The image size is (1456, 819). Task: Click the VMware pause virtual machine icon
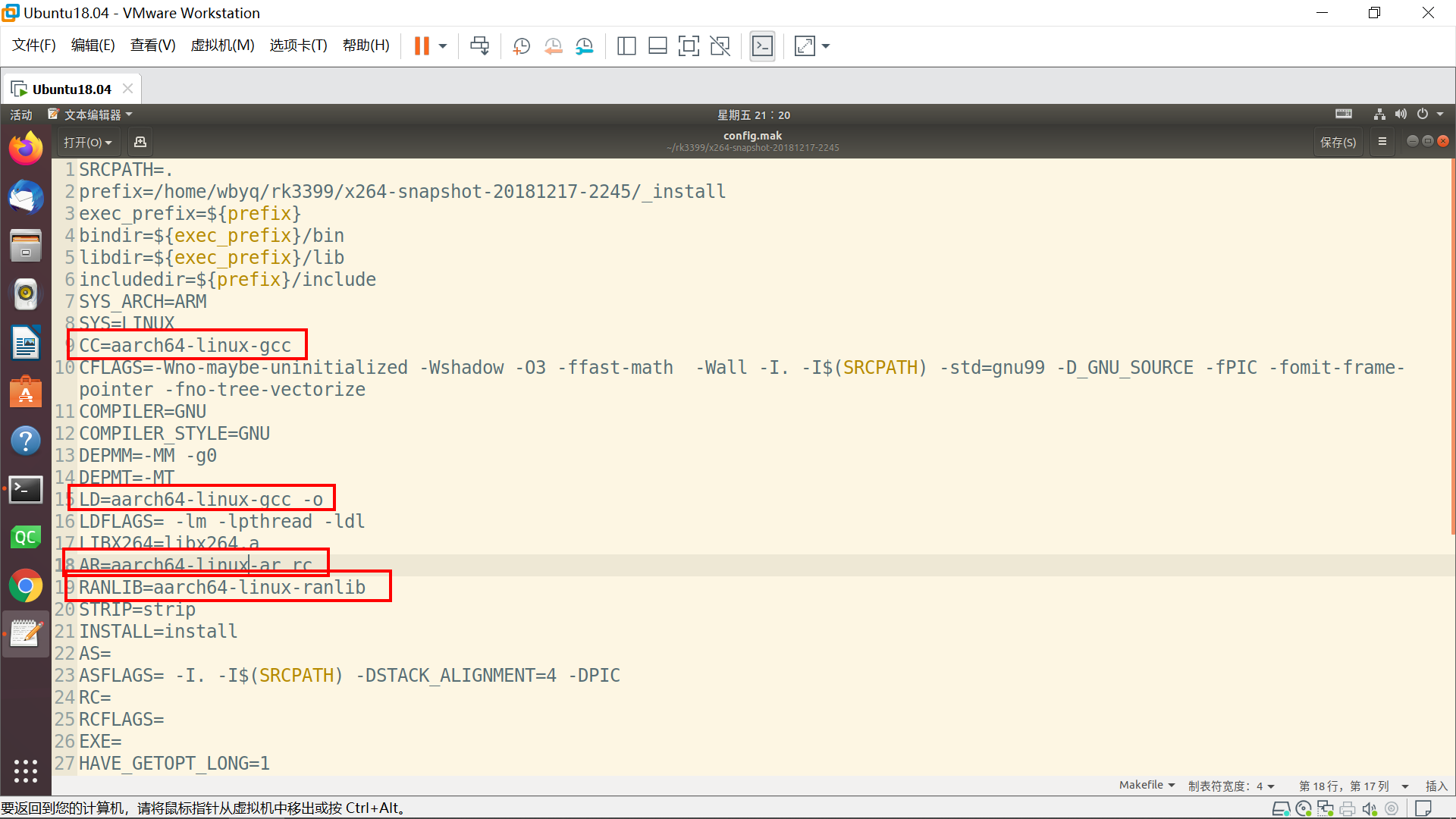[422, 46]
